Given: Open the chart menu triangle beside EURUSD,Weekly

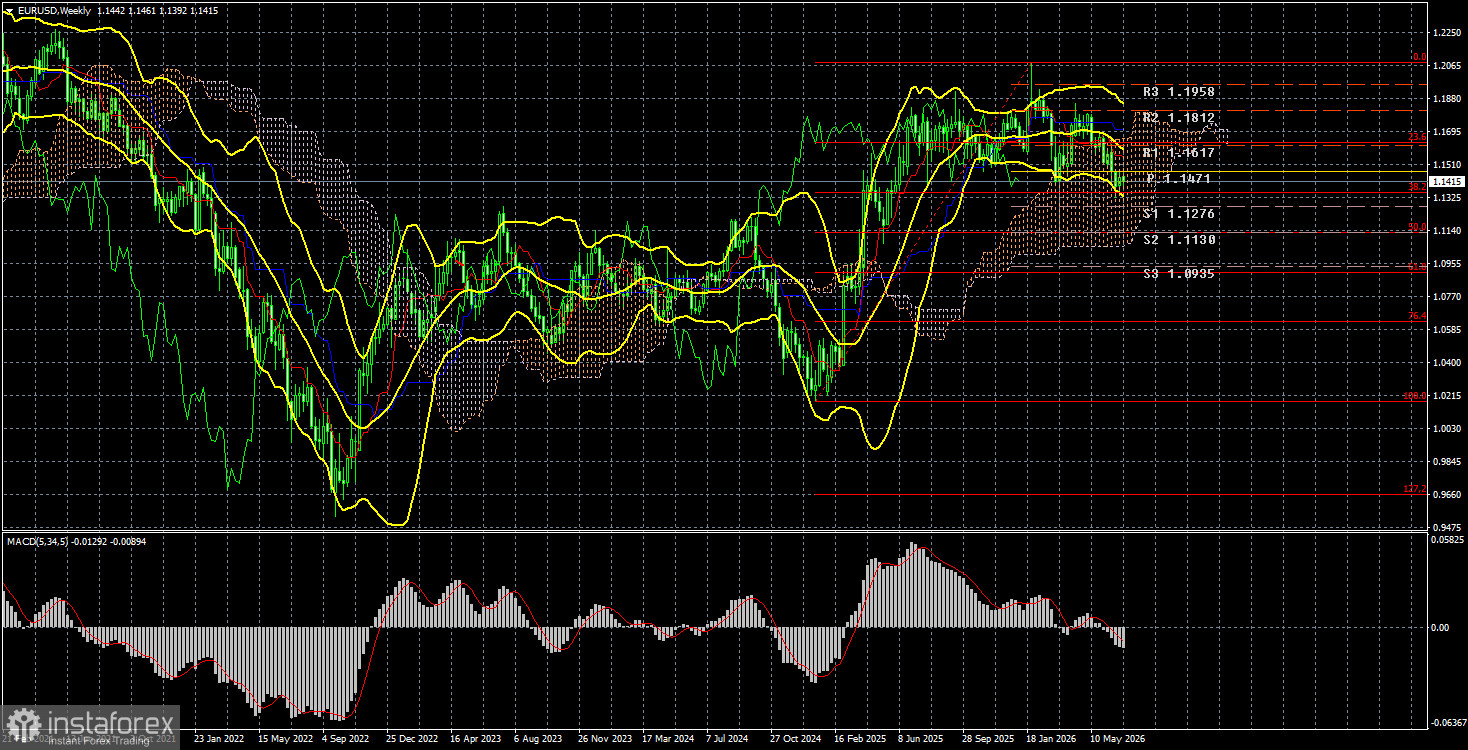Looking at the screenshot, I should [x=9, y=10].
